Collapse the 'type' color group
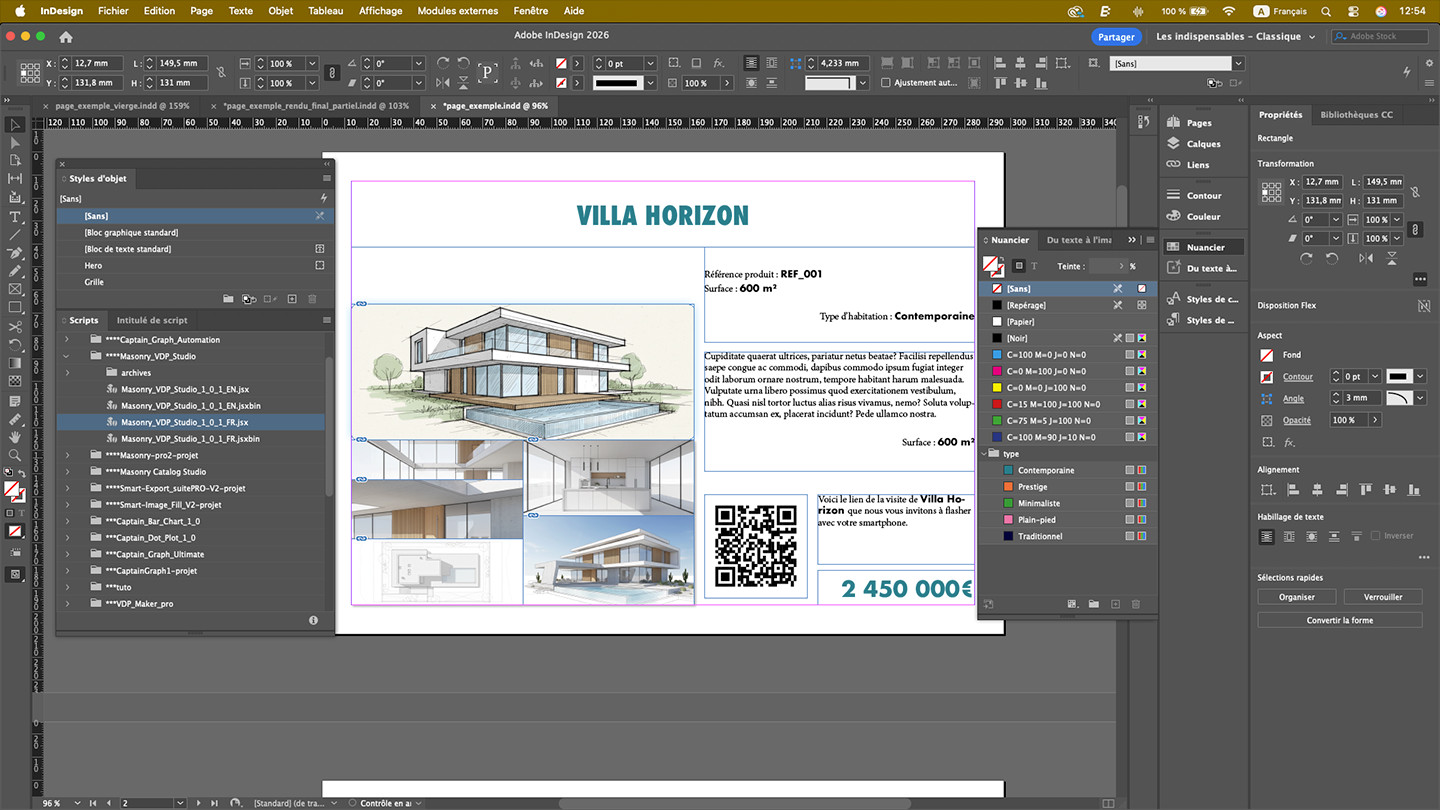 986,454
